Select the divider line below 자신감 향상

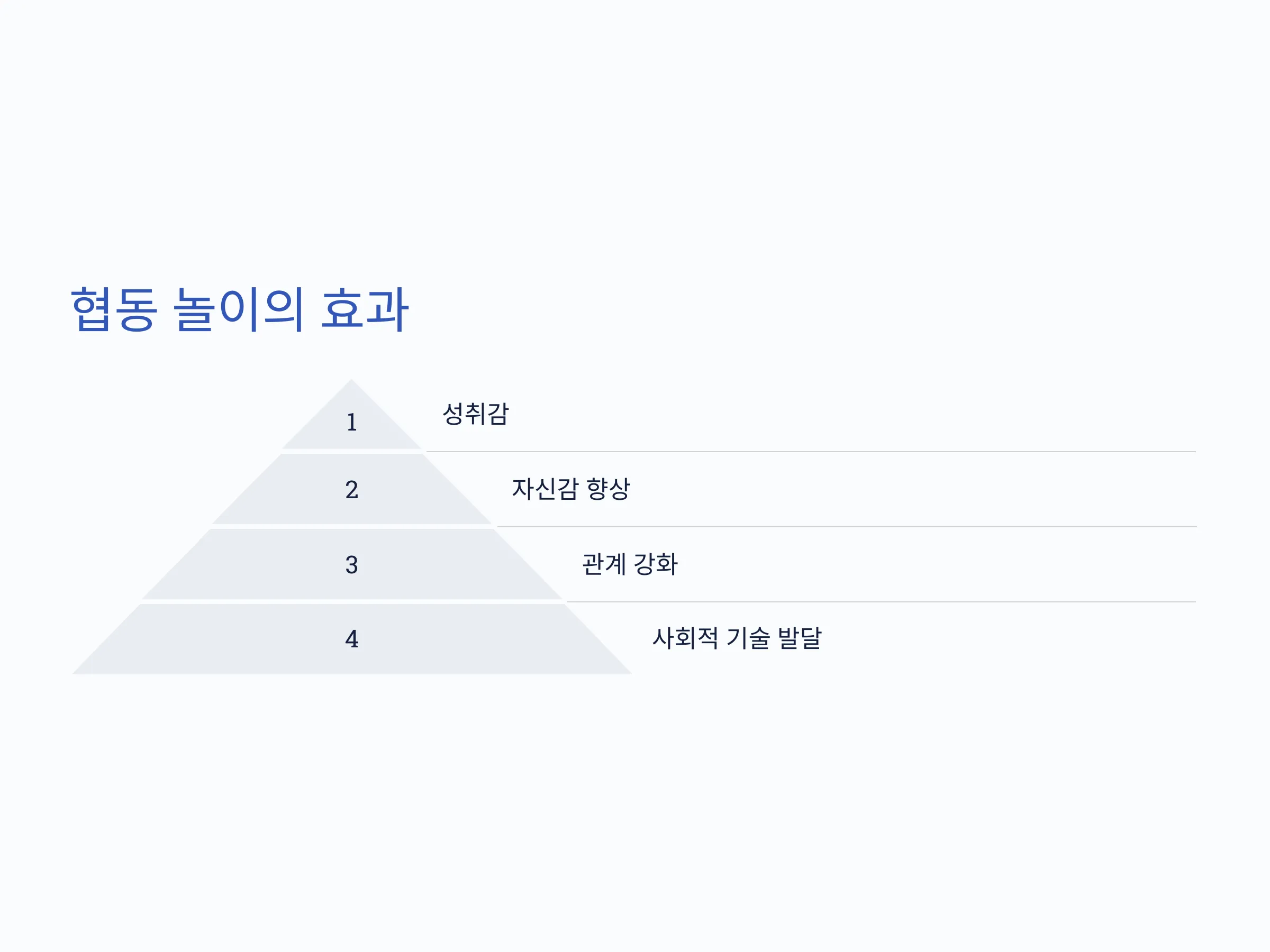[x=846, y=527]
